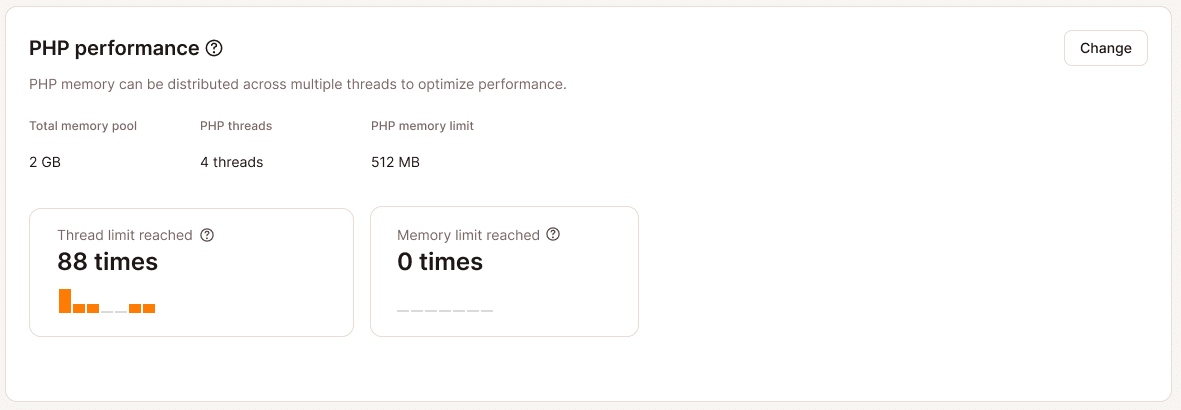Image resolution: width=1181 pixels, height=410 pixels.
Task: Select the Thread limit reached label text
Action: (124, 235)
